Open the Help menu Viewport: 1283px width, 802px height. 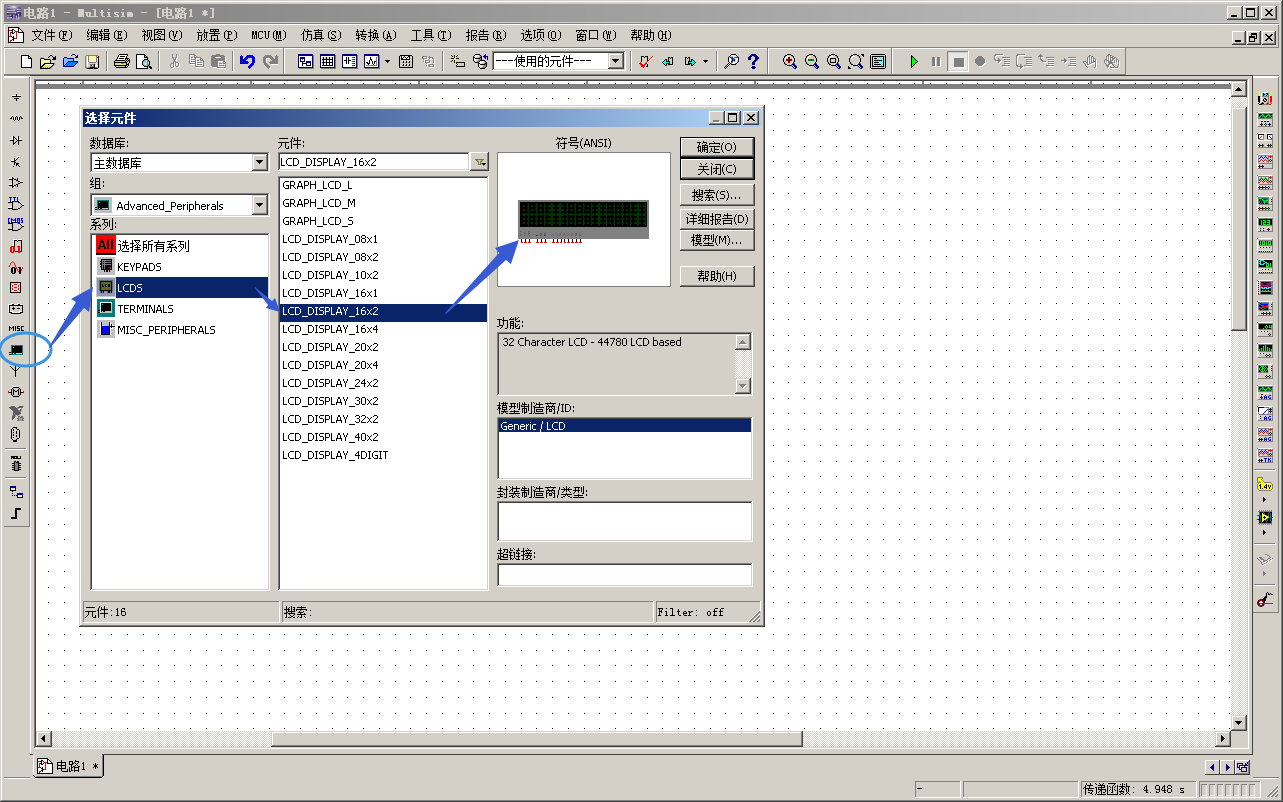[651, 35]
